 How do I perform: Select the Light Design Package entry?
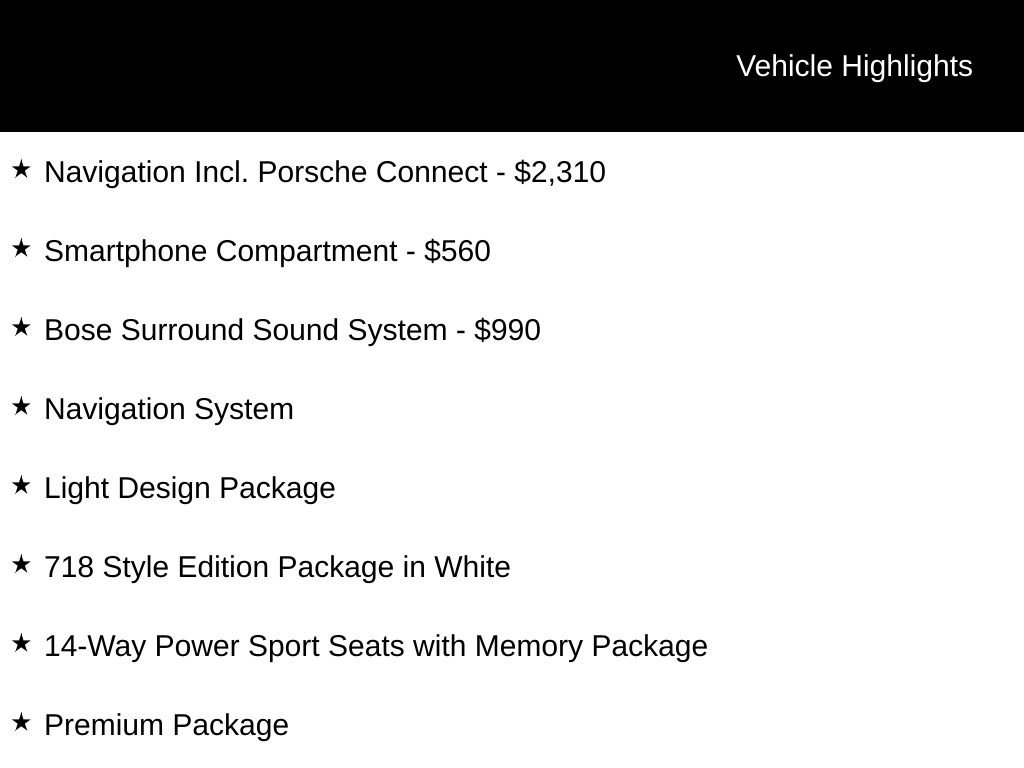[x=189, y=488]
